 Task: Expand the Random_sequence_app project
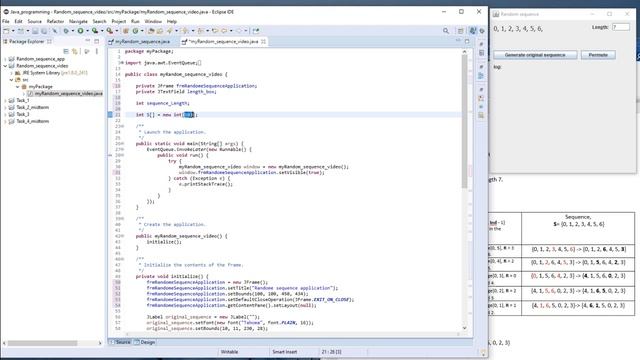point(5,59)
